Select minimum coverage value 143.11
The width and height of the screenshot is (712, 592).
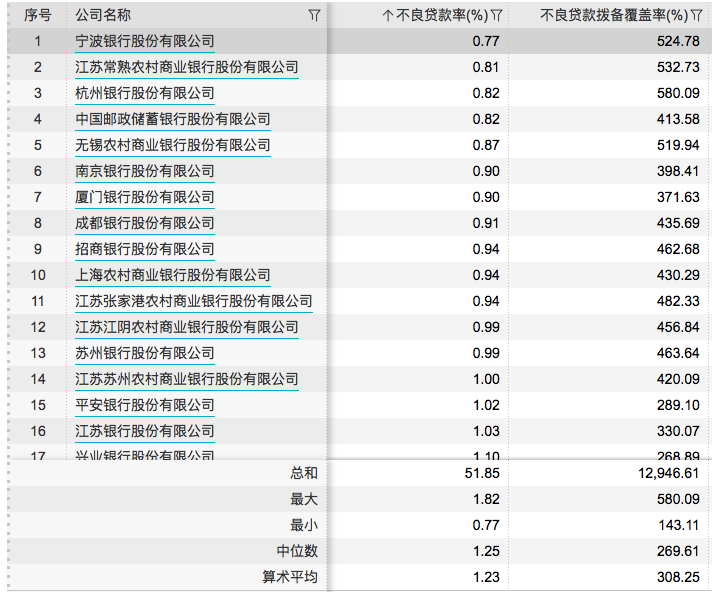[x=678, y=525]
